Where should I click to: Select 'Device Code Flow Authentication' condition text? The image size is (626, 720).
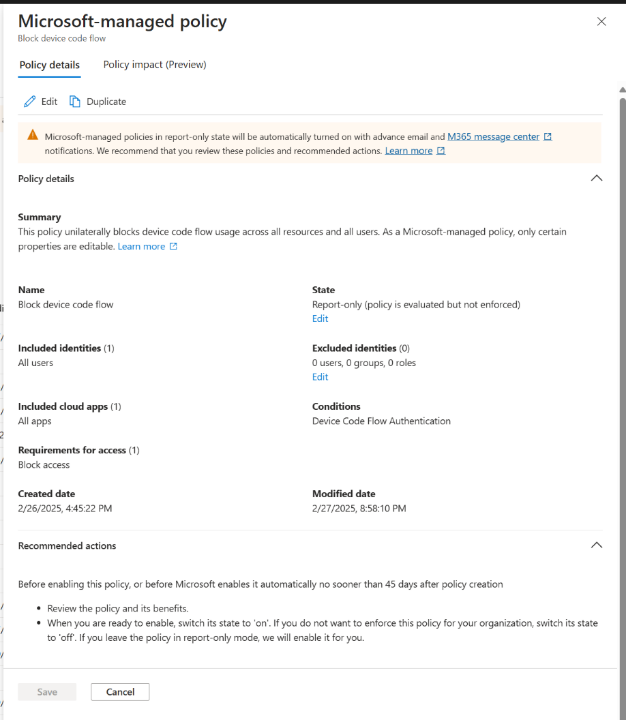click(381, 421)
